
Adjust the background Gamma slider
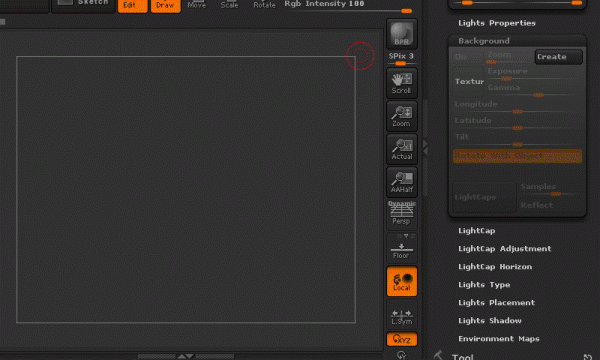click(534, 91)
